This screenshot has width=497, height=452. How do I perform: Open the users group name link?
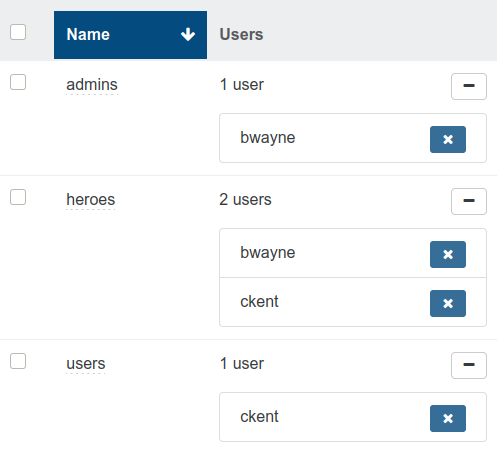86,364
